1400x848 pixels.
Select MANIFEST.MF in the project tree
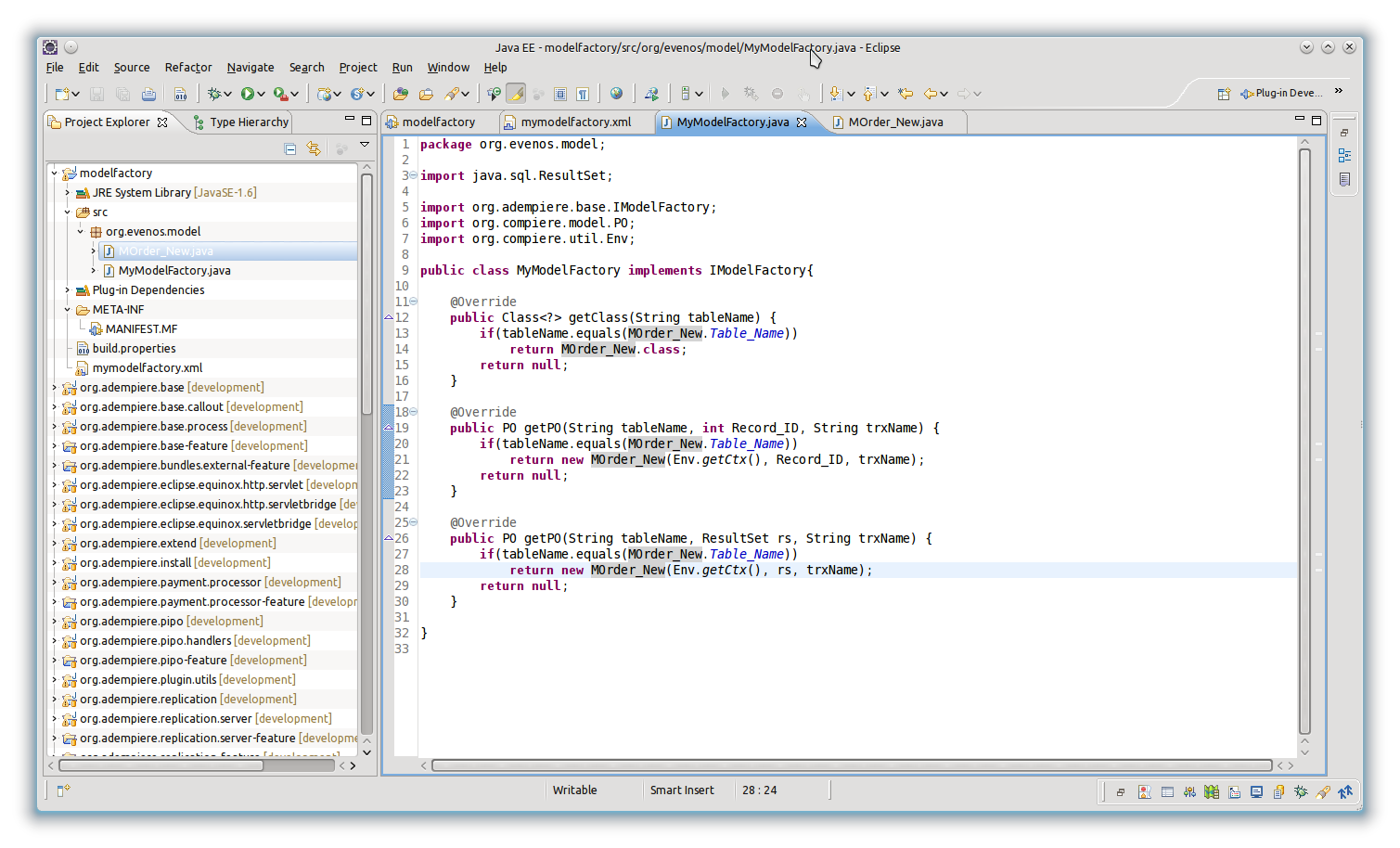click(x=141, y=329)
